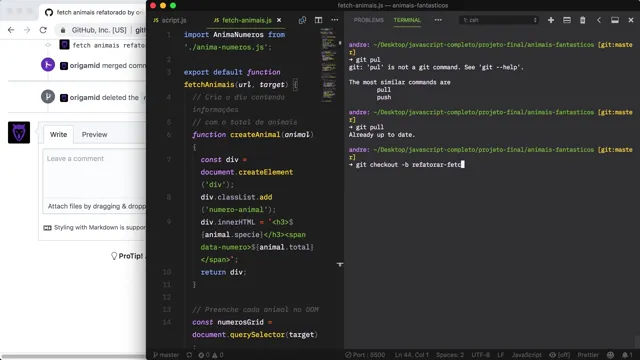Synchronize changes in the status bar
640x360 pixels.
pos(189,355)
